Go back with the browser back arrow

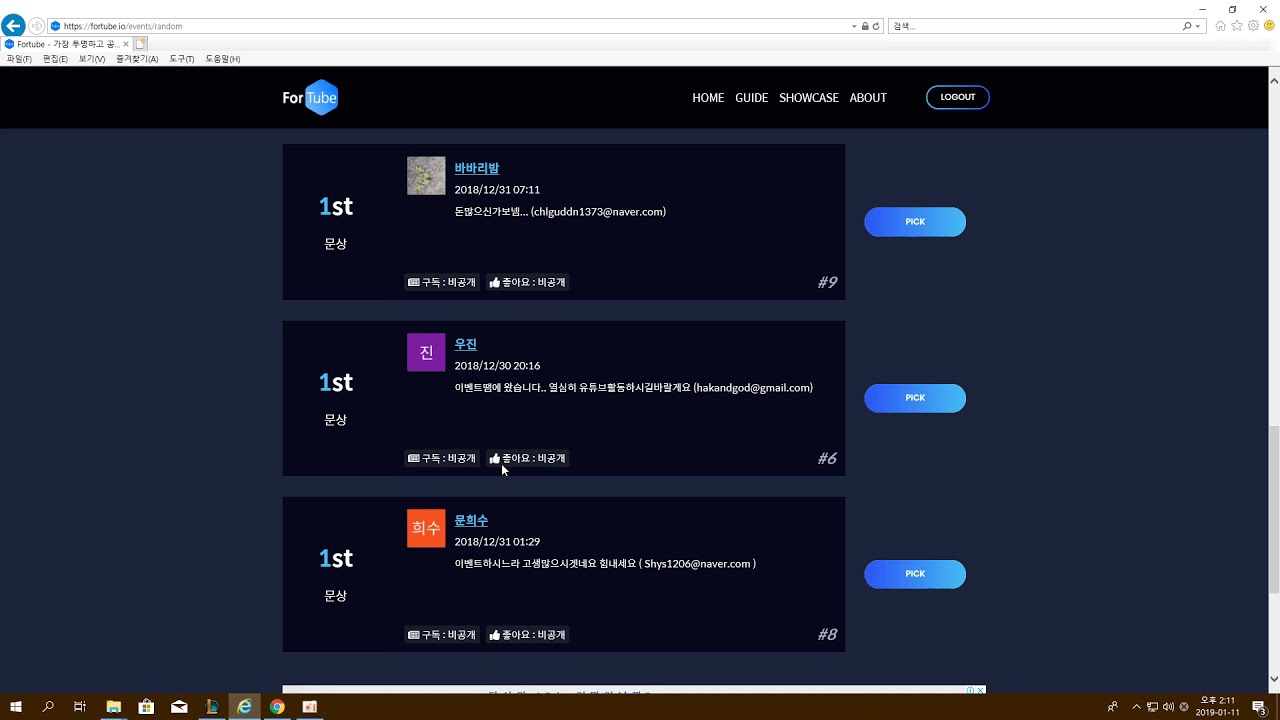point(13,26)
